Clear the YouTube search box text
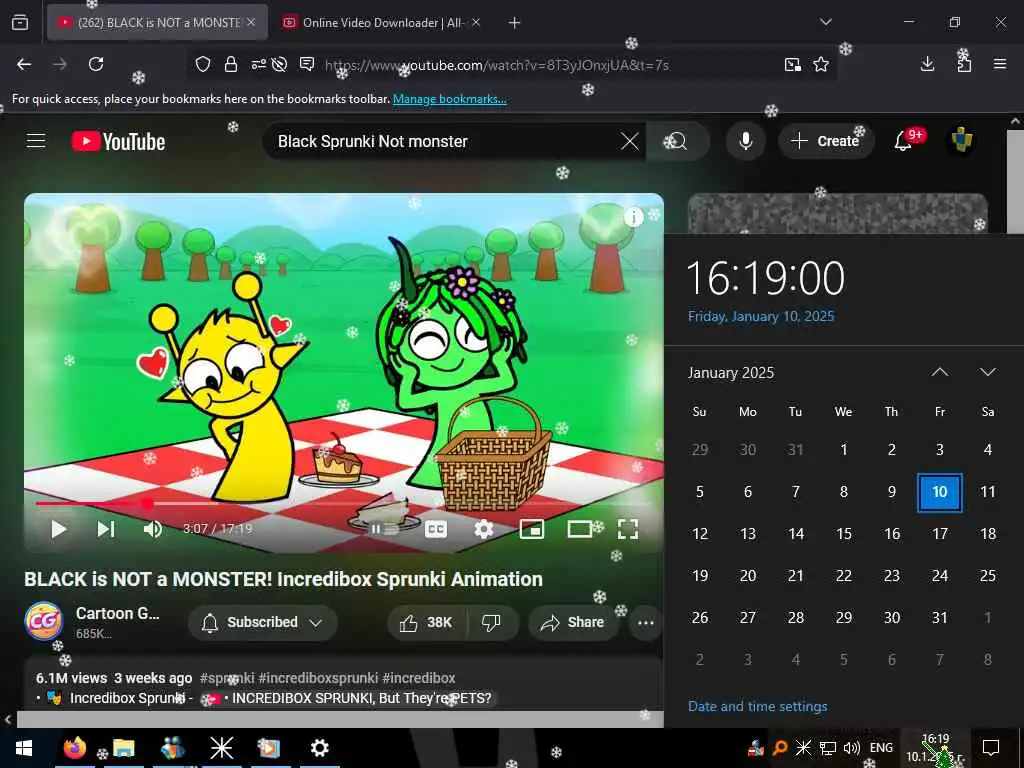Viewport: 1024px width, 768px height. [630, 141]
